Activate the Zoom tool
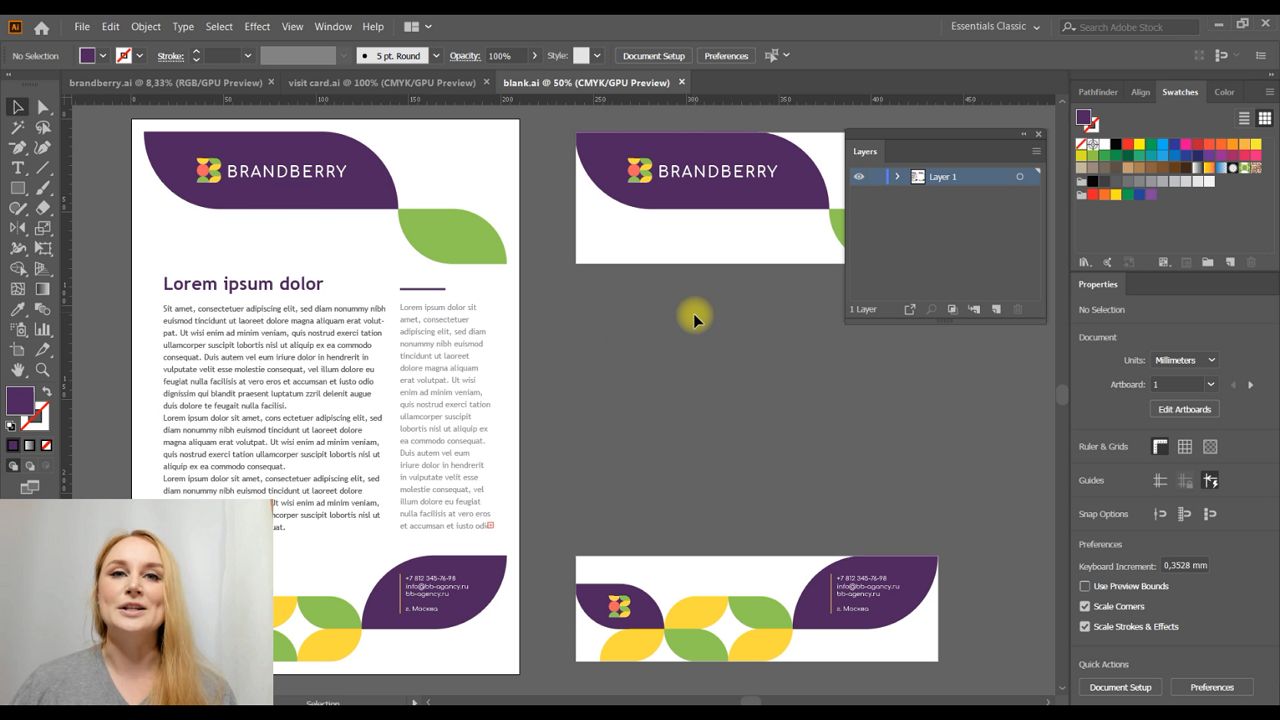Image resolution: width=1280 pixels, height=720 pixels. coord(43,370)
